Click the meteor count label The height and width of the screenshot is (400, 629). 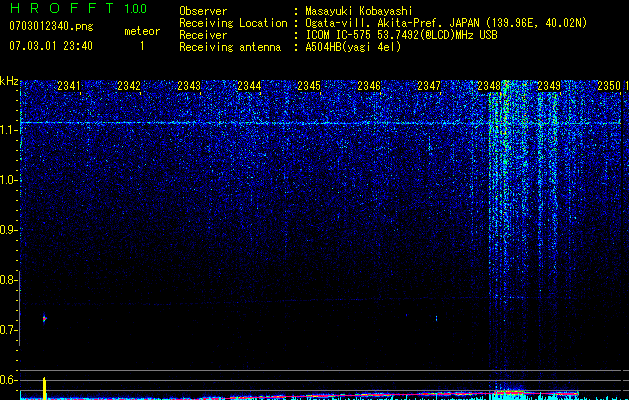pyautogui.click(x=142, y=31)
